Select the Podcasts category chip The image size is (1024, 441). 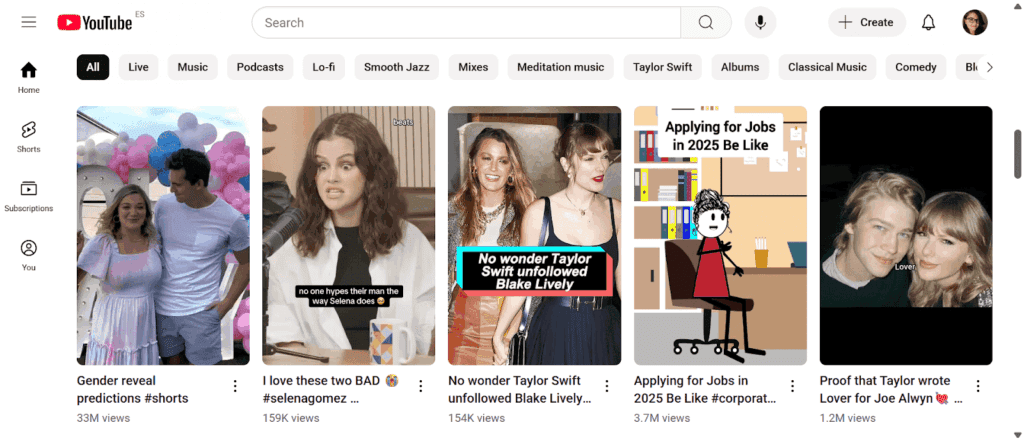point(260,67)
